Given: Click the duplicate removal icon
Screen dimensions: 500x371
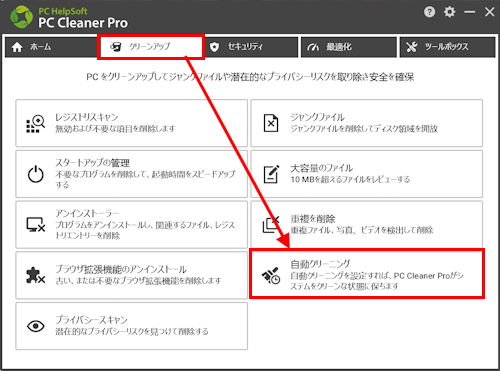Looking at the screenshot, I should click(271, 224).
